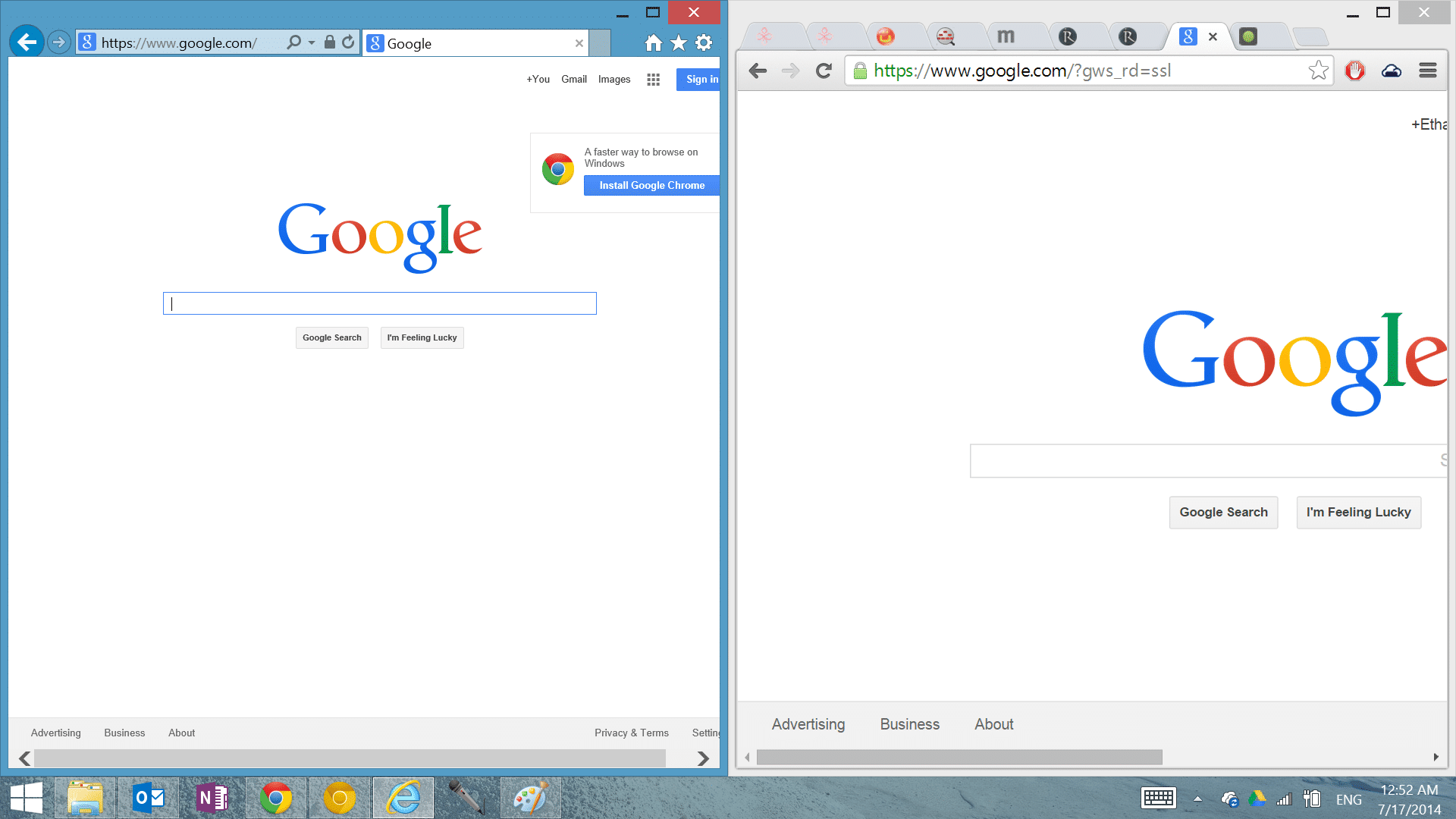Image resolution: width=1456 pixels, height=819 pixels.
Task: Open About link in Chrome footer
Action: [x=993, y=724]
